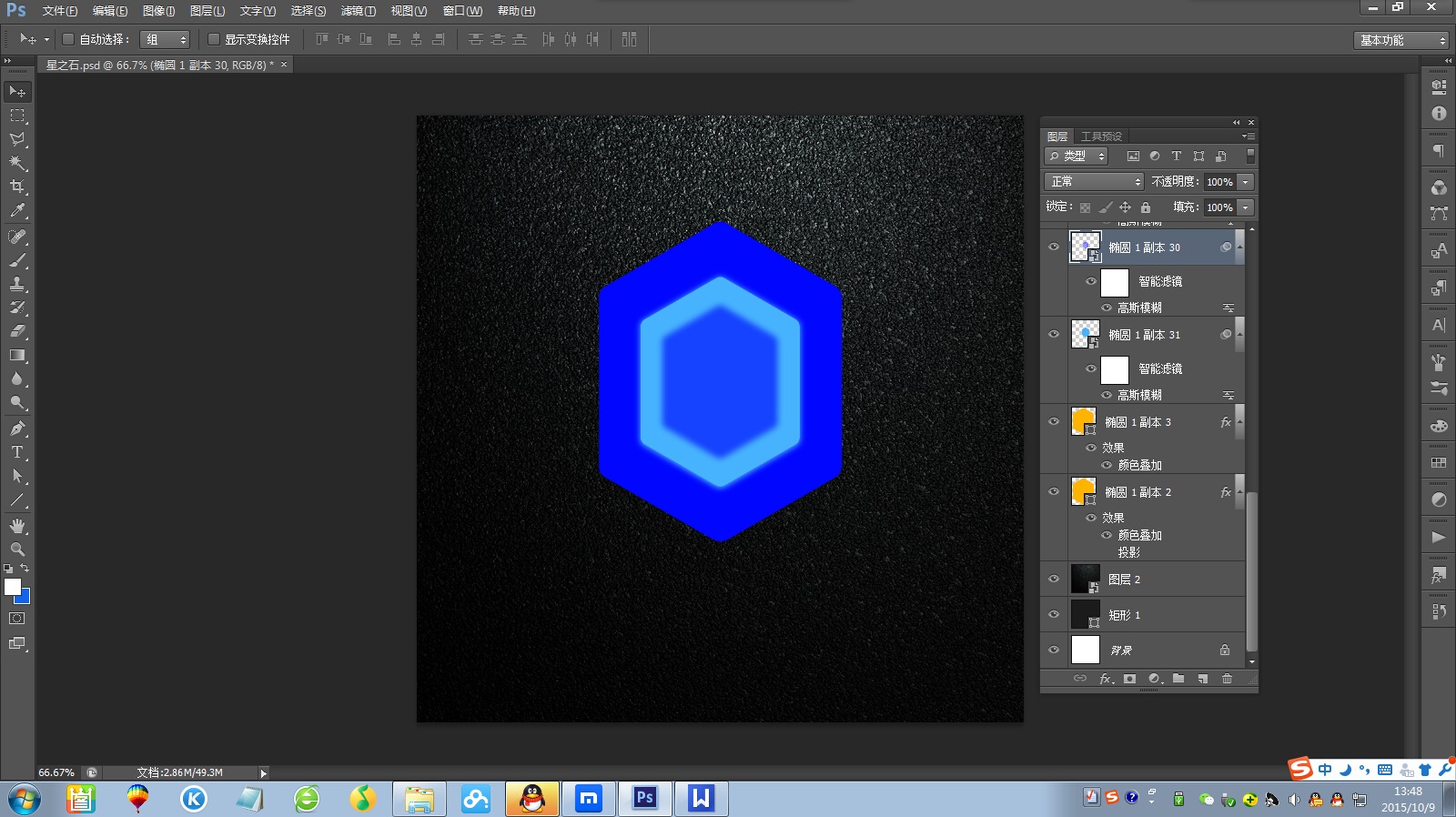The image size is (1456, 817).
Task: Collapse effects of 椭圆 1 副本 2
Action: (1239, 491)
